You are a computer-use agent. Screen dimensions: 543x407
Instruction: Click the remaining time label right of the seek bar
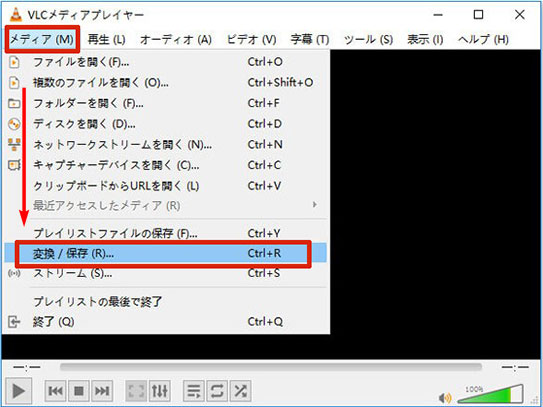pos(515,367)
